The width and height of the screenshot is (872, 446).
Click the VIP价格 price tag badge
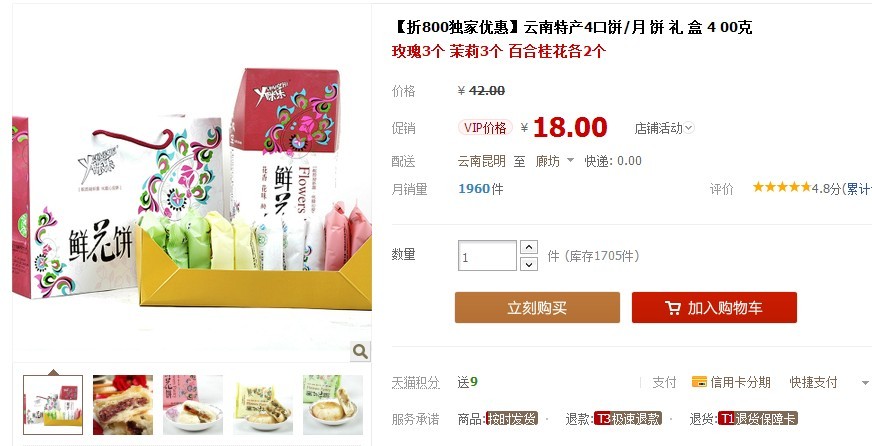click(x=485, y=128)
